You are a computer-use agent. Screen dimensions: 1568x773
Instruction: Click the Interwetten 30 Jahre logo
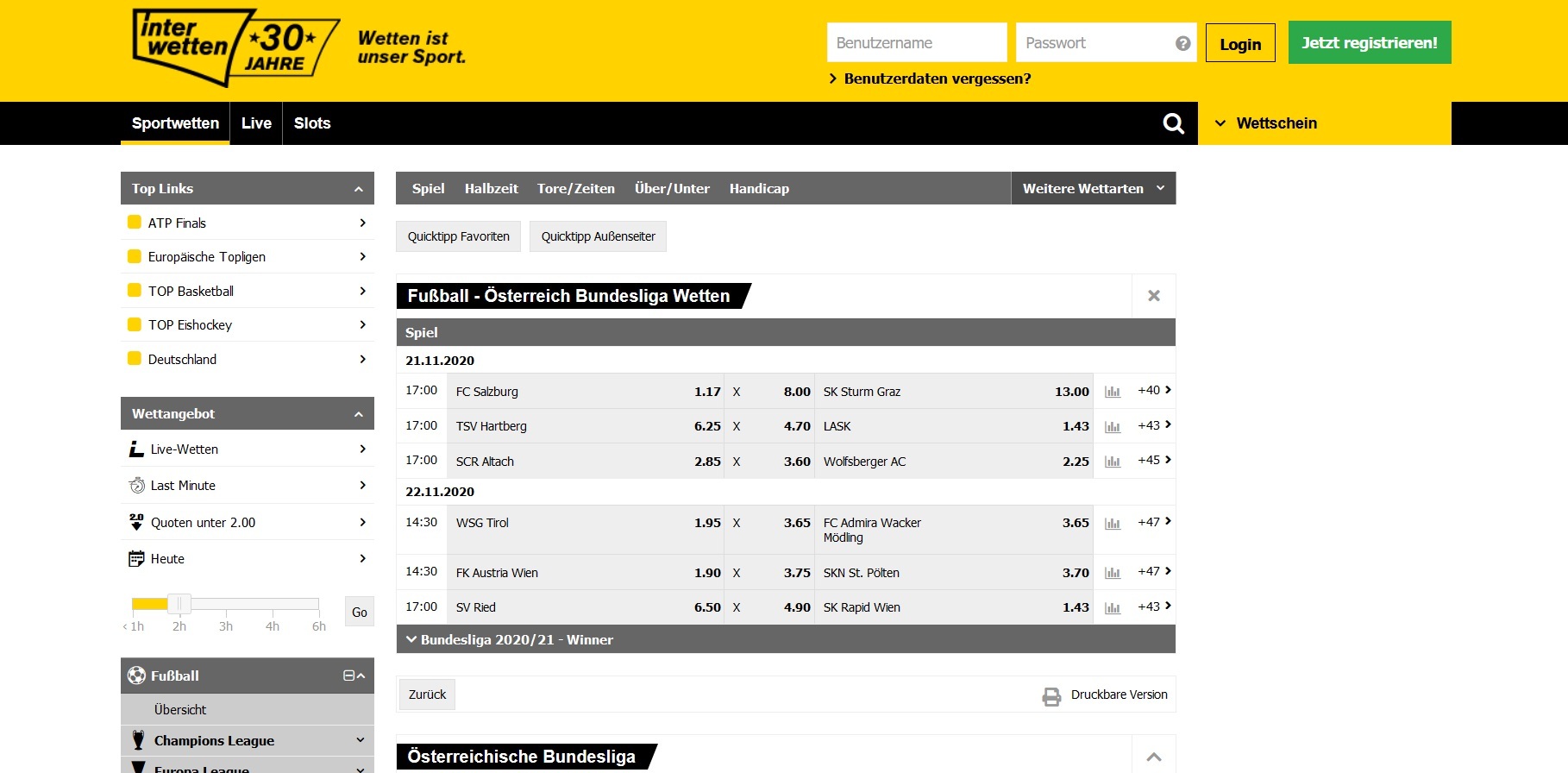235,47
